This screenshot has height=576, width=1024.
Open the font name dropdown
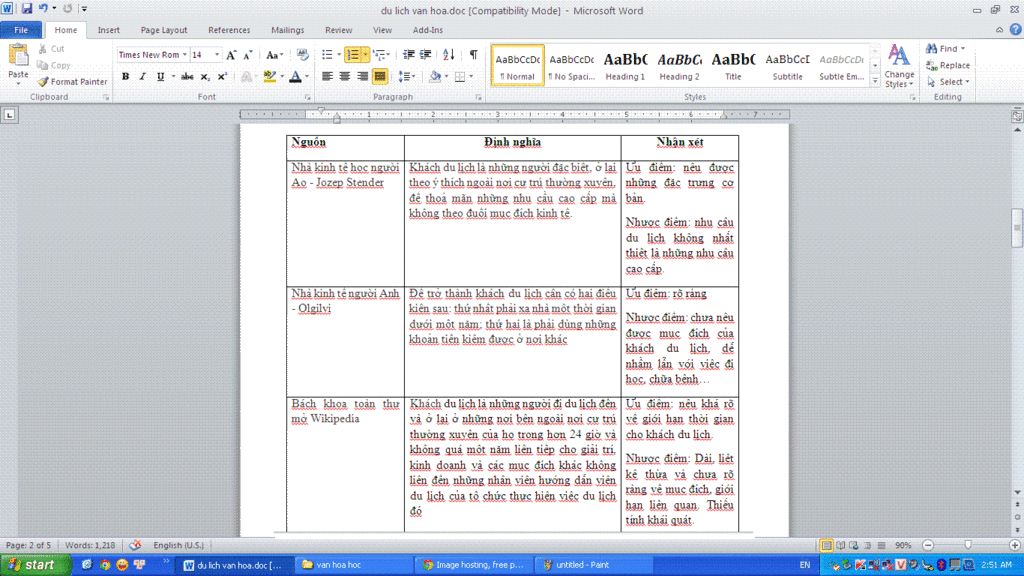(x=185, y=55)
